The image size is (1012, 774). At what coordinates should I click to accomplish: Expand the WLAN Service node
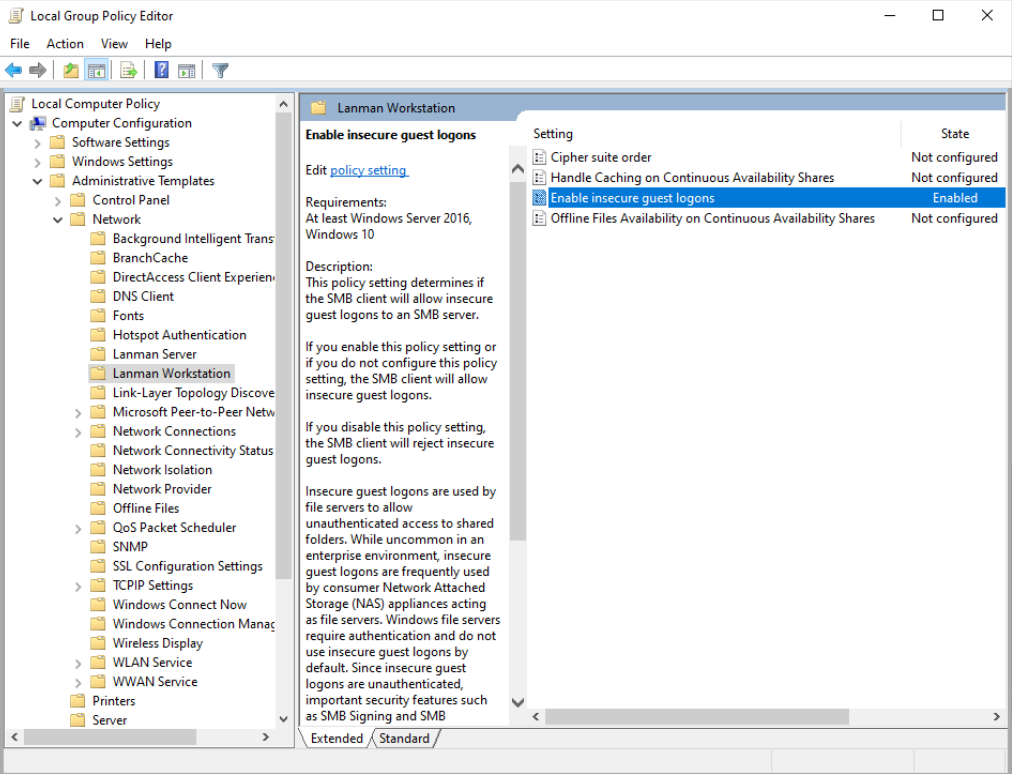79,661
